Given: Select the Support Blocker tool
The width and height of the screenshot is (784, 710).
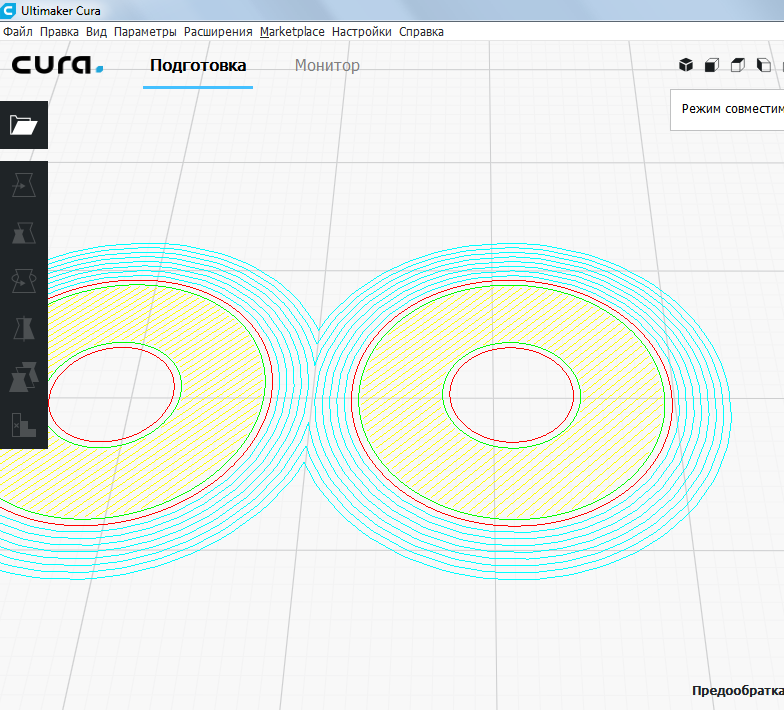Looking at the screenshot, I should pyautogui.click(x=23, y=425).
